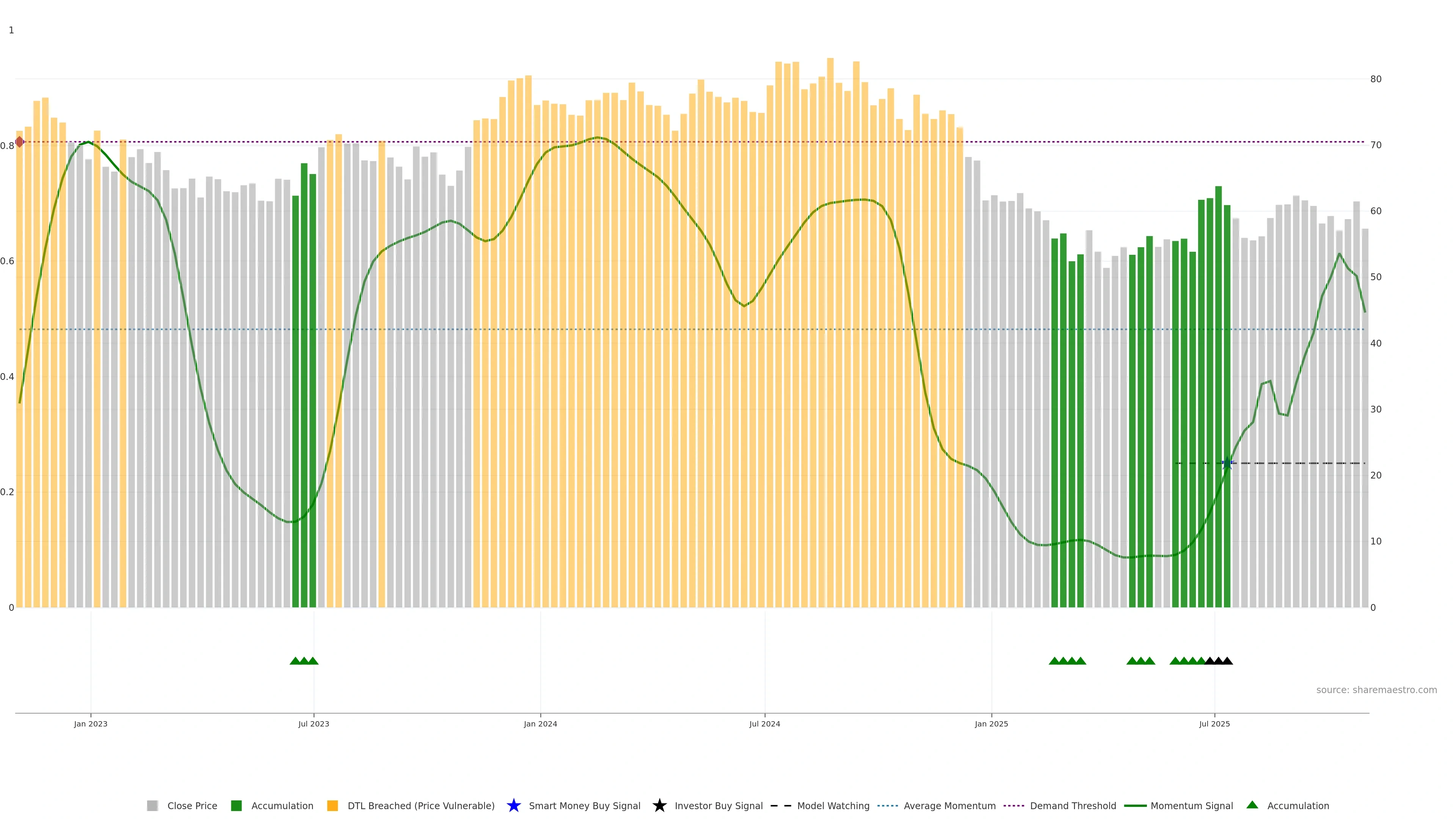Toggle the Close Price legend entry
1456x819 pixels.
pyautogui.click(x=191, y=805)
